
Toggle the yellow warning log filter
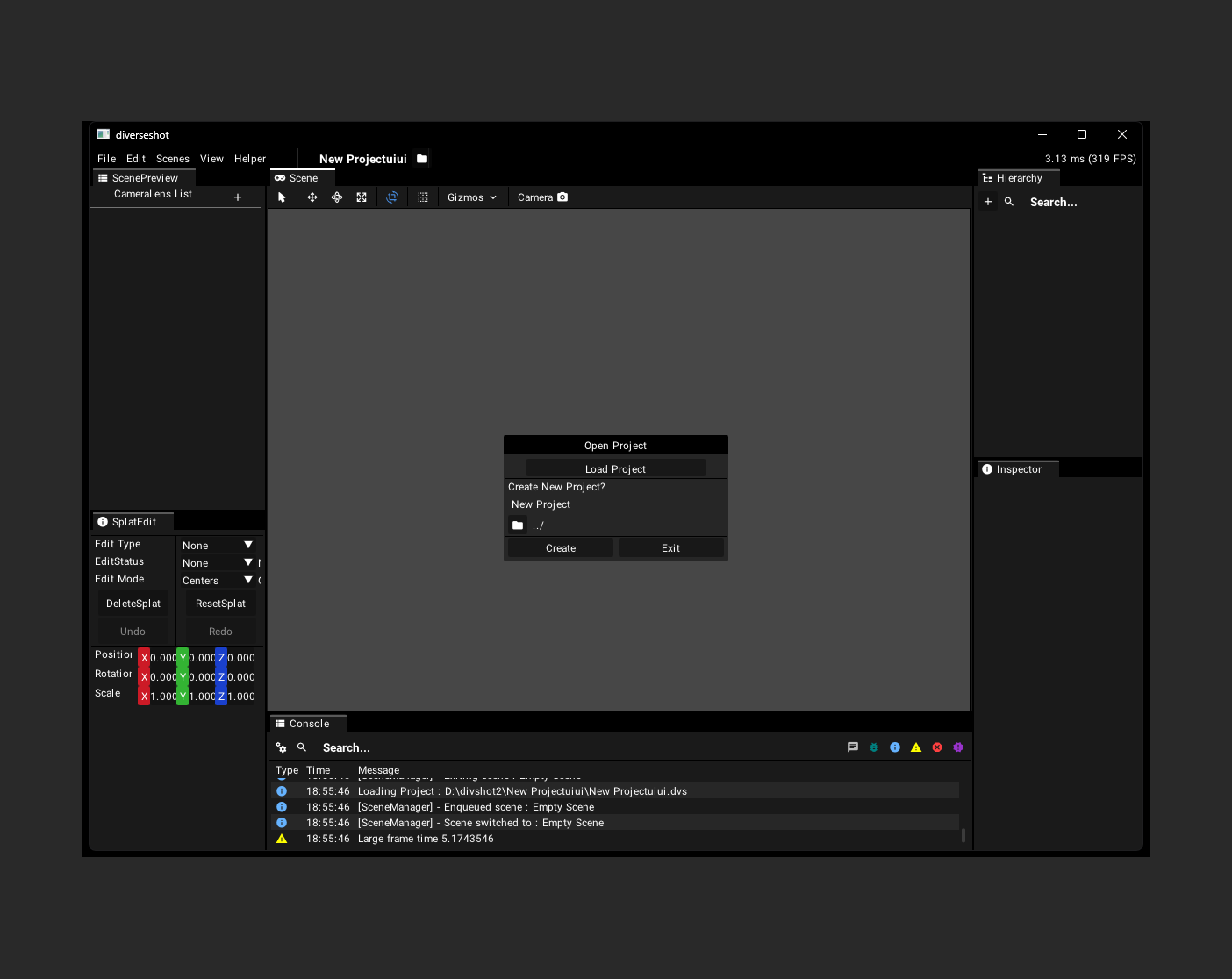[x=916, y=747]
